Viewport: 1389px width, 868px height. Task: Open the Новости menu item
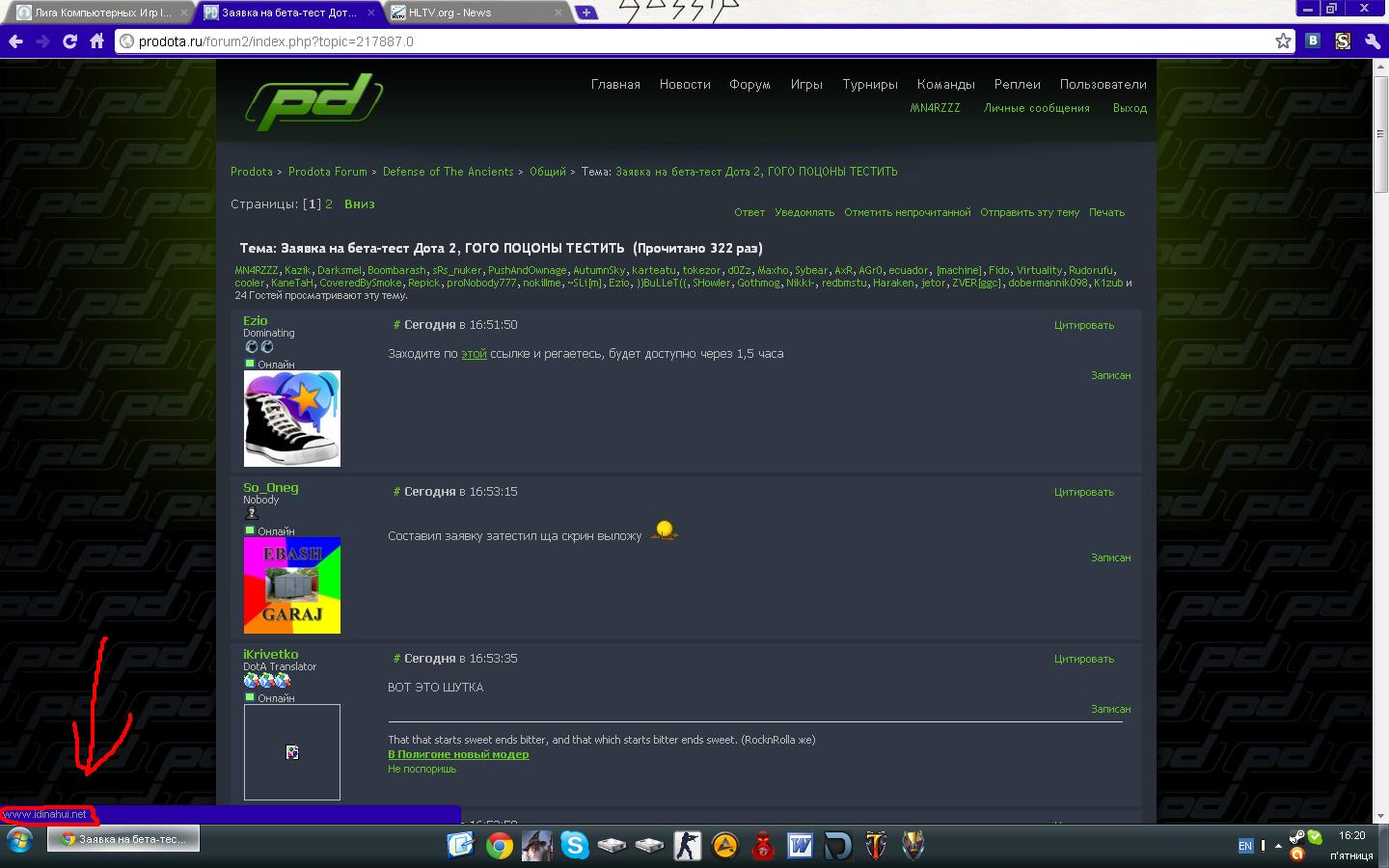pos(685,84)
